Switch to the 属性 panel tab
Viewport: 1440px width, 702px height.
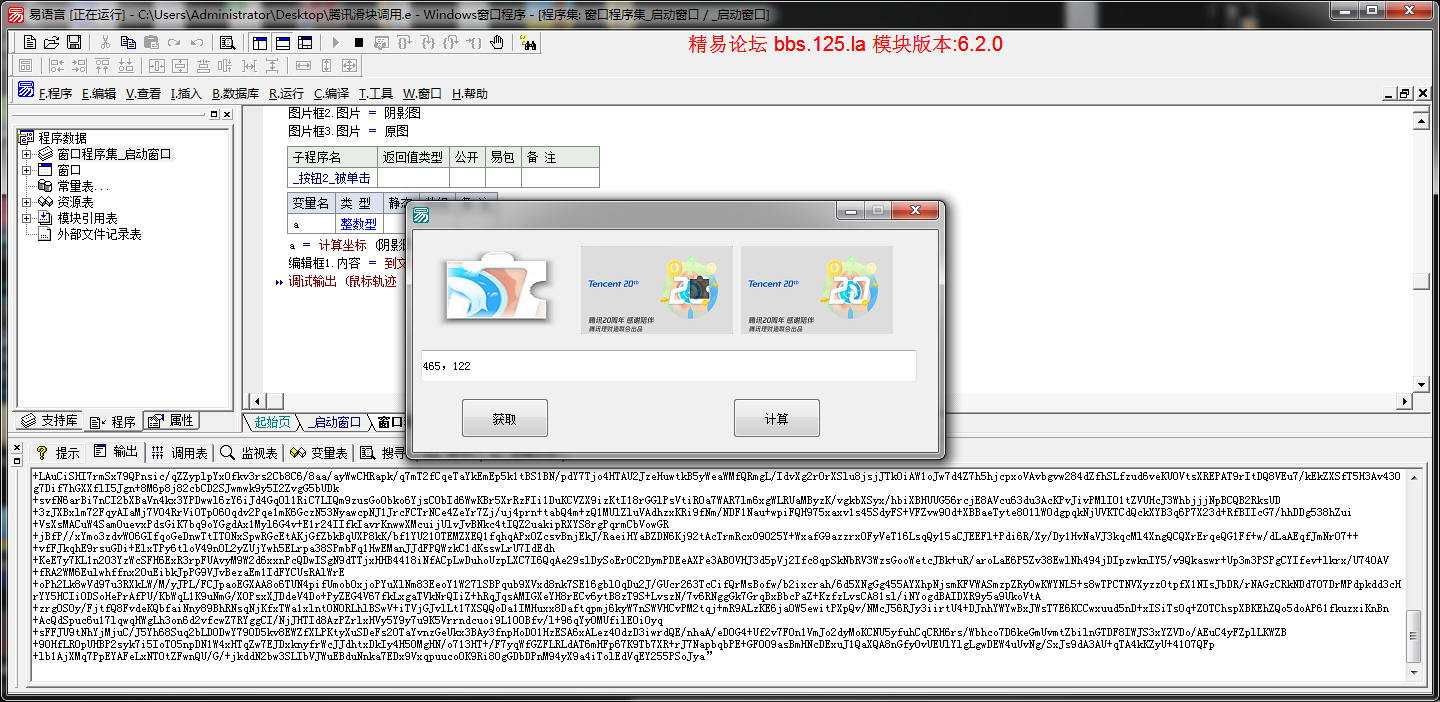(173, 421)
